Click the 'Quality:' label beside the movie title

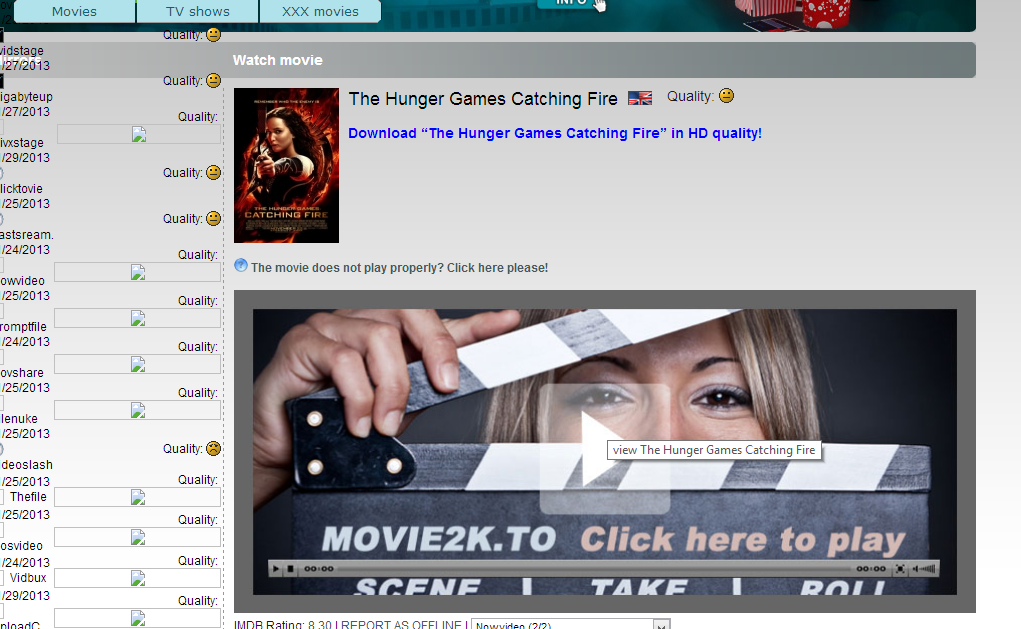690,96
